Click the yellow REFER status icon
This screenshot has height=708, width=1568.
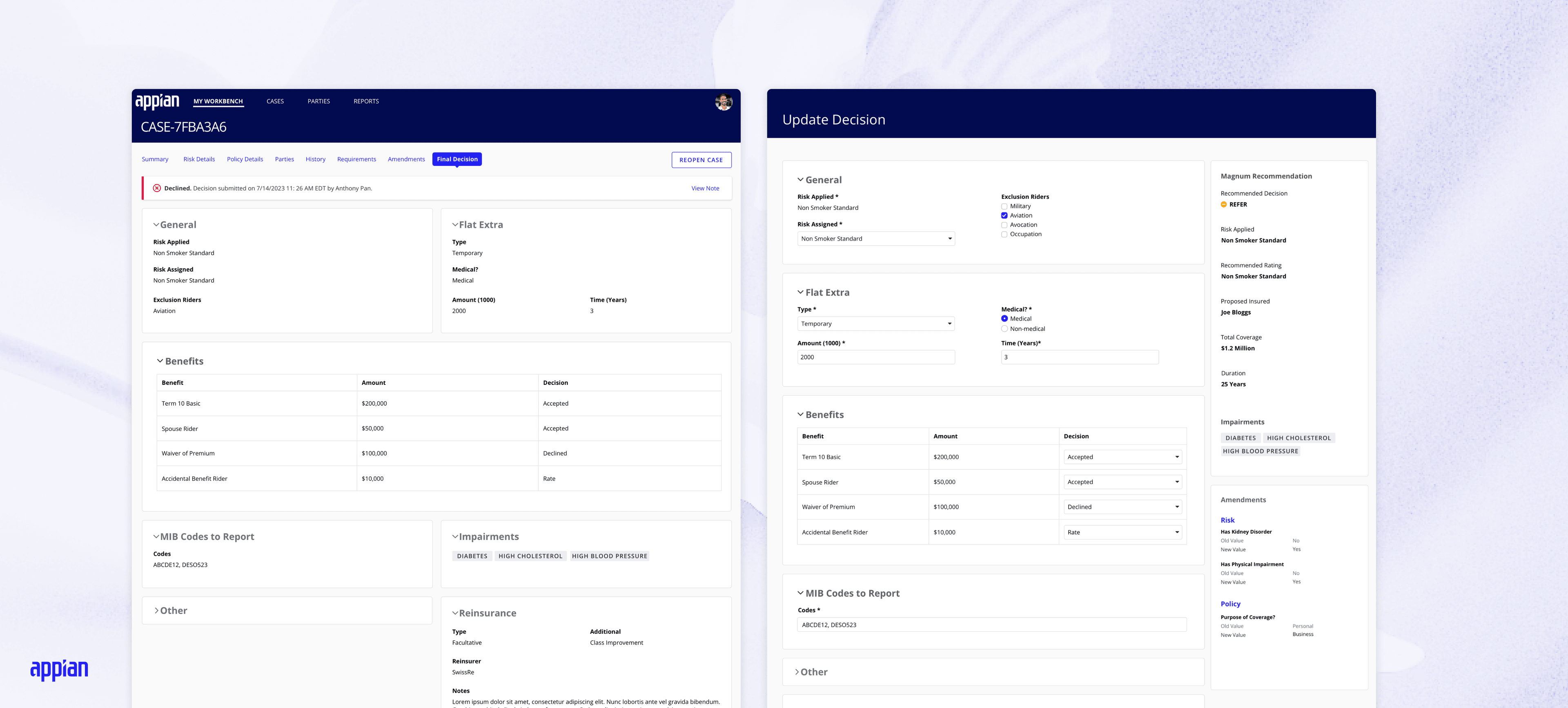point(1223,205)
